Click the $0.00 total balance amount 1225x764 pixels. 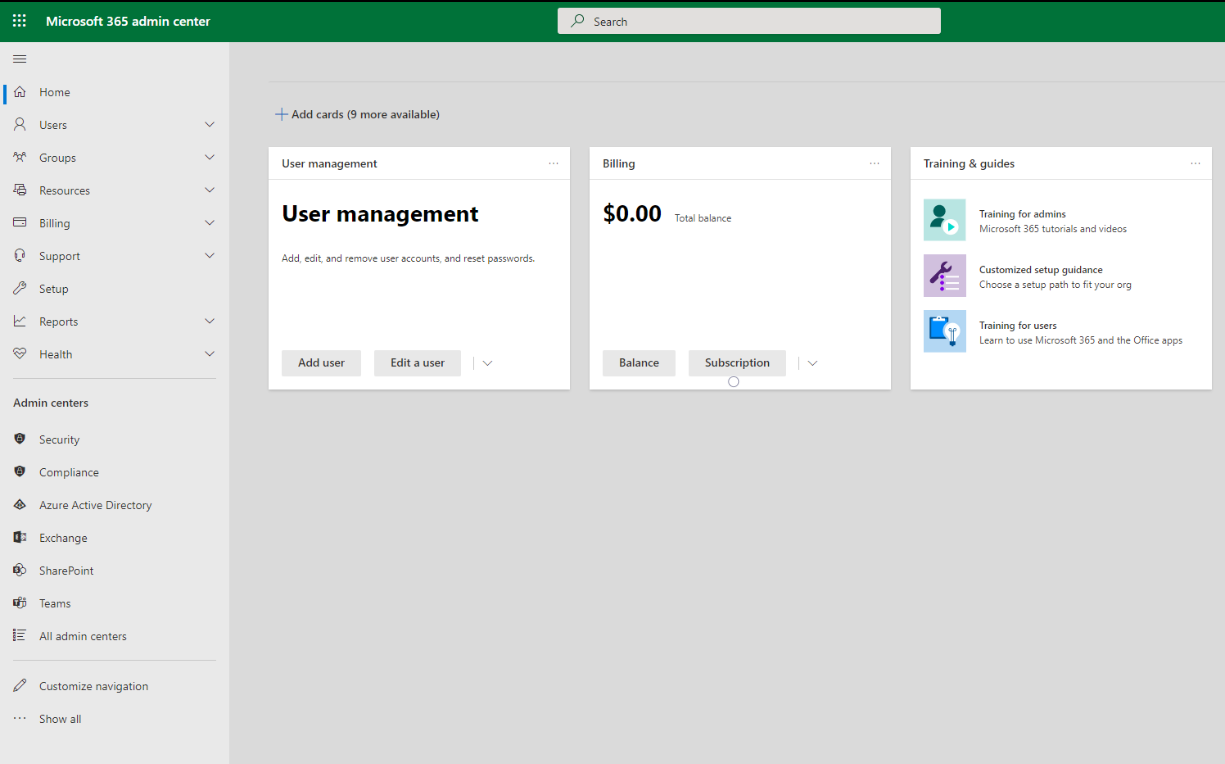(x=632, y=214)
